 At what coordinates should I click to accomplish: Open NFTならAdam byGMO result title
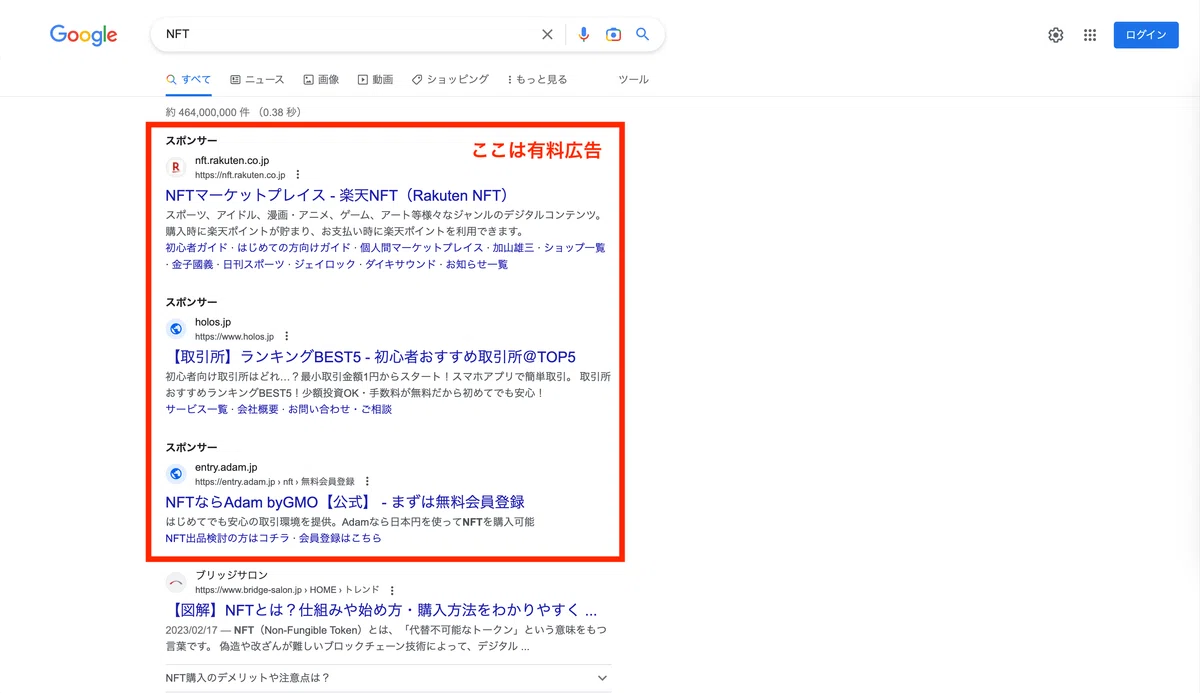[x=345, y=502]
